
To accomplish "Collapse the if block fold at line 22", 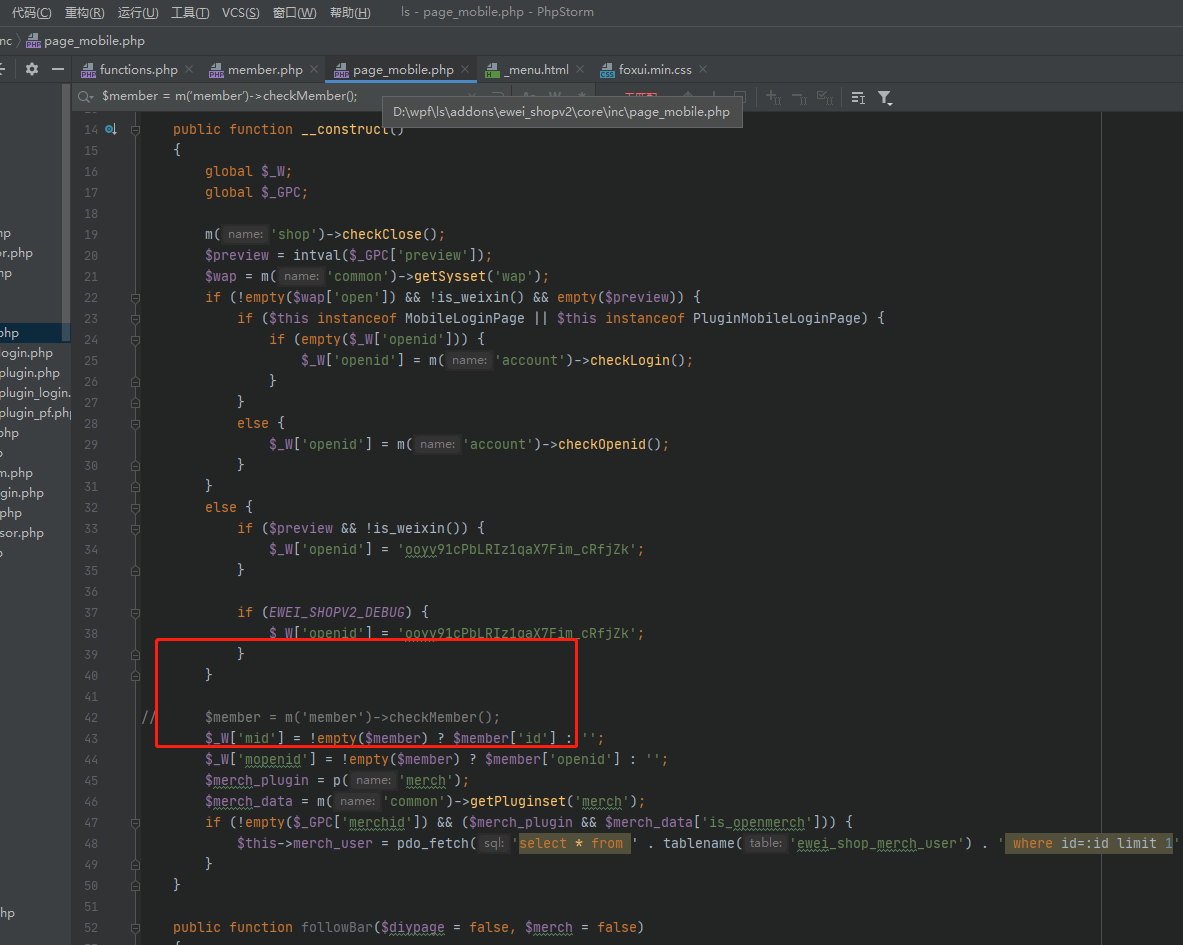I will coord(135,298).
